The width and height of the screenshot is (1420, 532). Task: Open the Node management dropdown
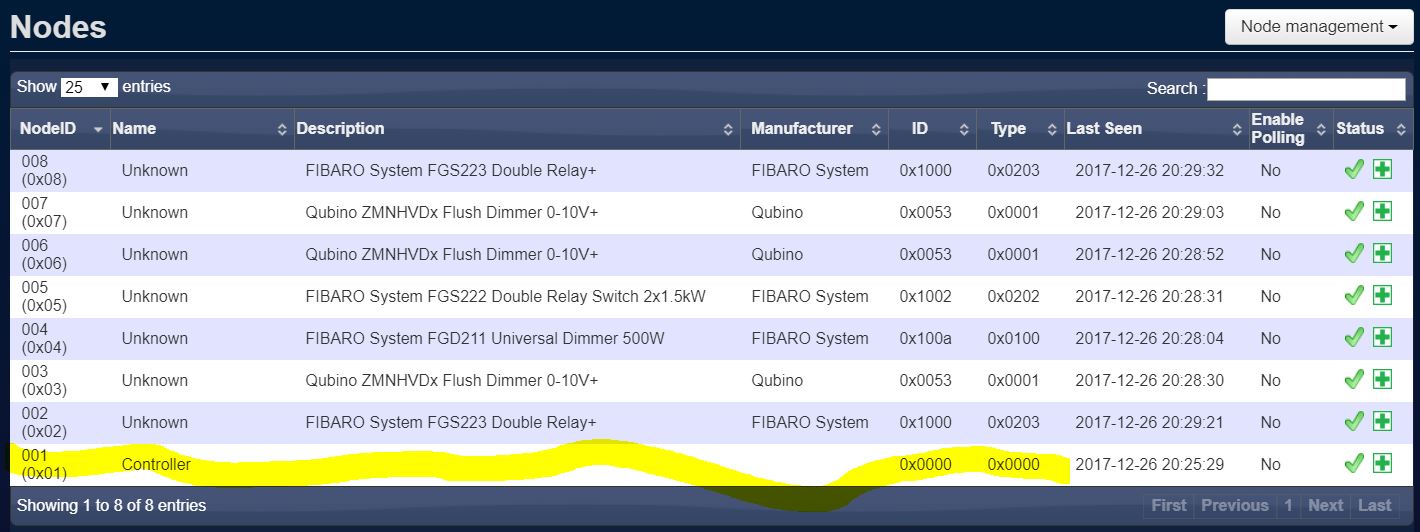click(x=1318, y=27)
